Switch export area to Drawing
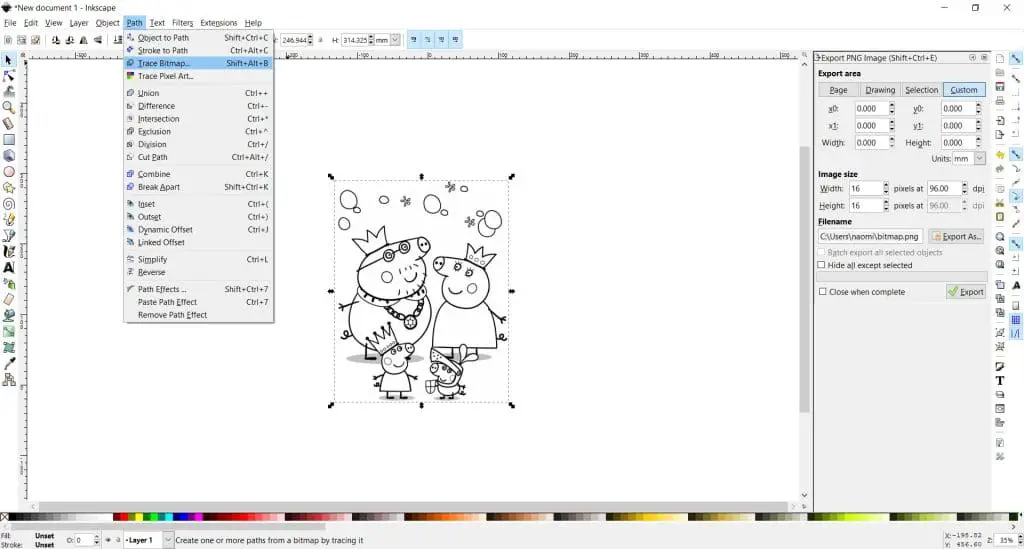This screenshot has width=1024, height=549. tap(880, 90)
